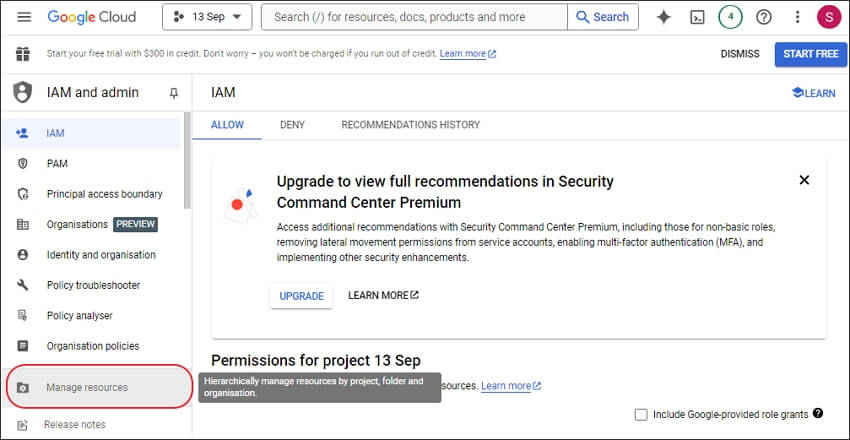The height and width of the screenshot is (440, 850).
Task: Follow the permissions Learn more link
Action: click(511, 386)
